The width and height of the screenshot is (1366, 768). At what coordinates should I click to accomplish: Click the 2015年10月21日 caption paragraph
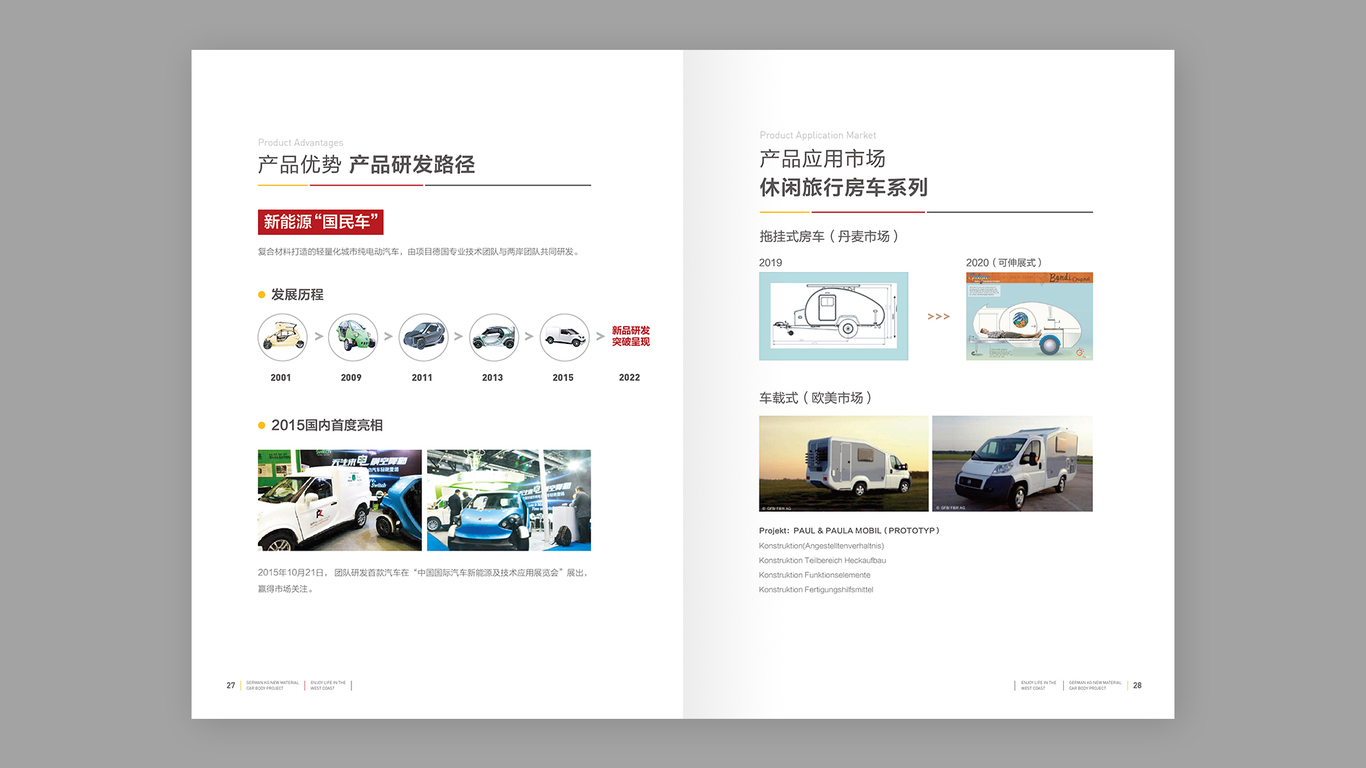[423, 581]
